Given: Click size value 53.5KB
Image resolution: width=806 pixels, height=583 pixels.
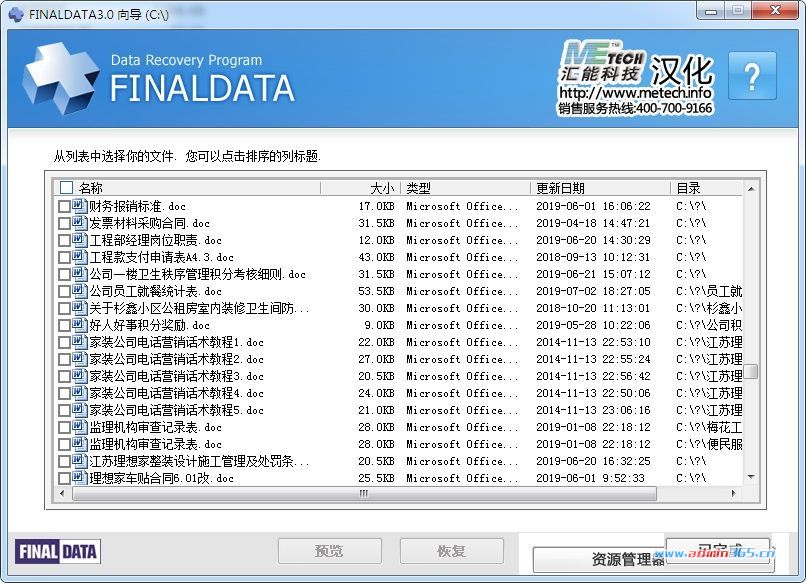Looking at the screenshot, I should (376, 291).
